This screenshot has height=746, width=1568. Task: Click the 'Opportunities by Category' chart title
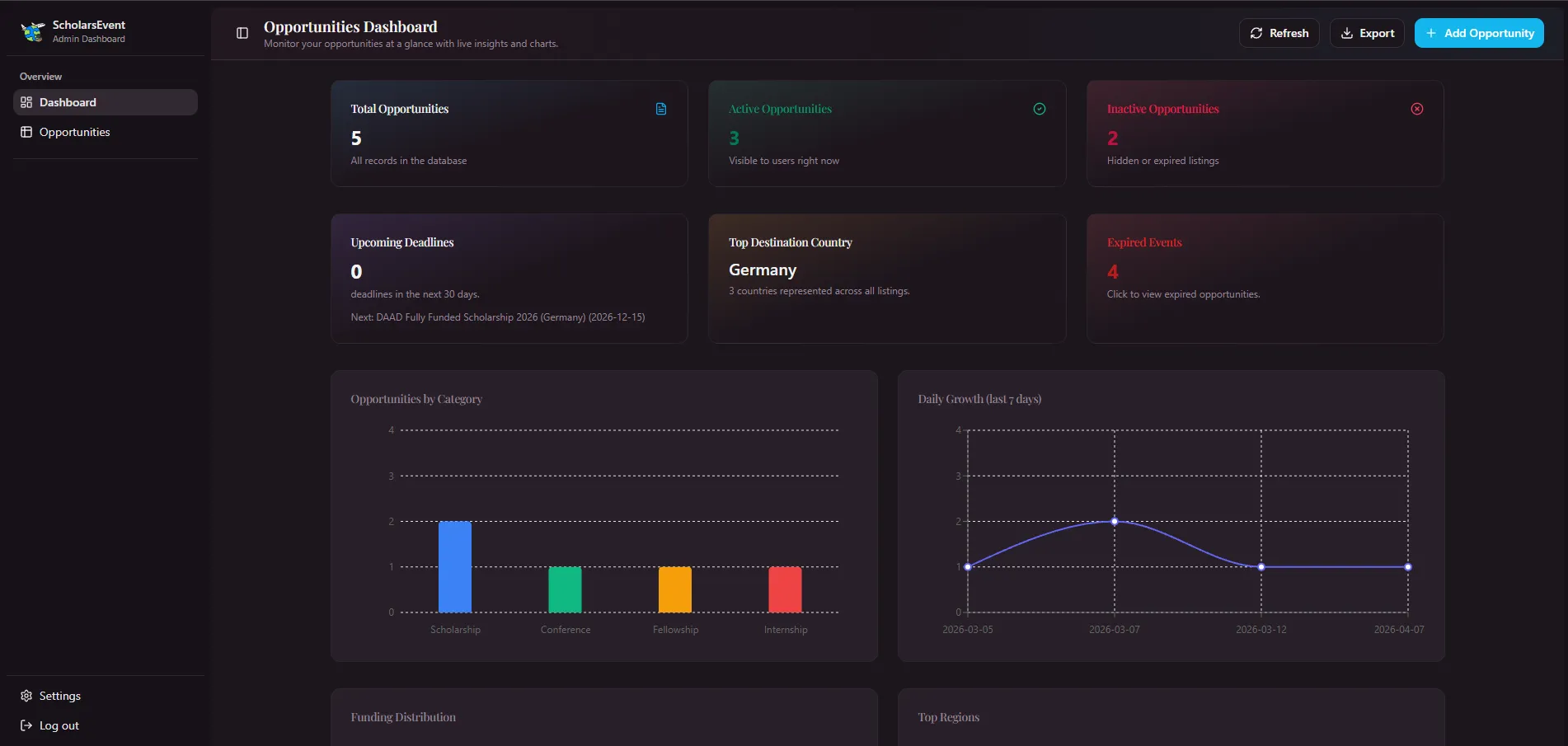(416, 399)
